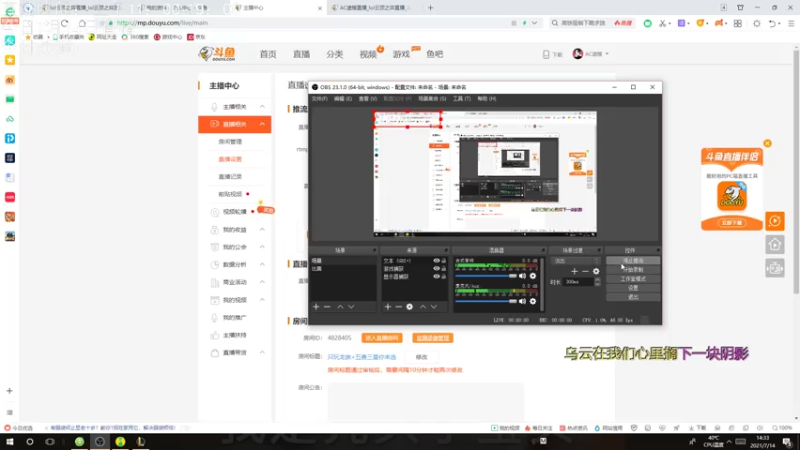Open OBS 编辑(E) menu

[343, 98]
